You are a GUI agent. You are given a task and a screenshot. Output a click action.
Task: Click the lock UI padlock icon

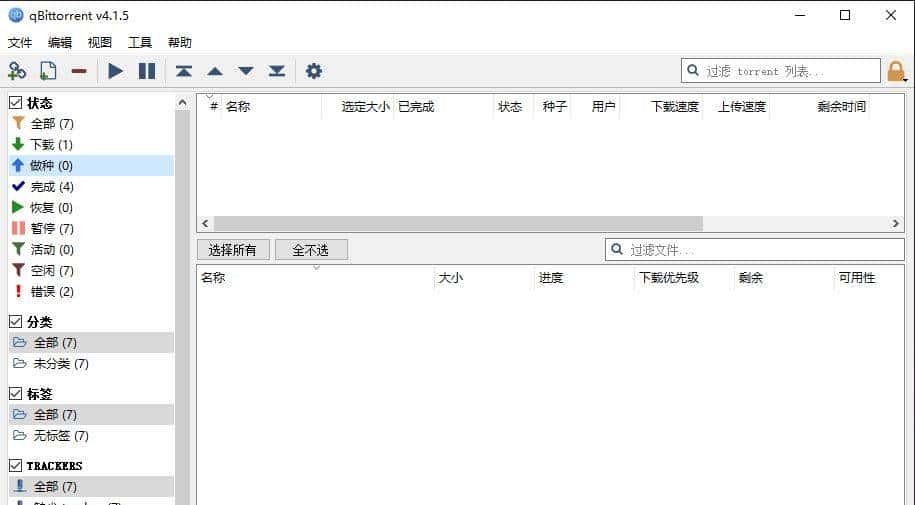click(896, 71)
